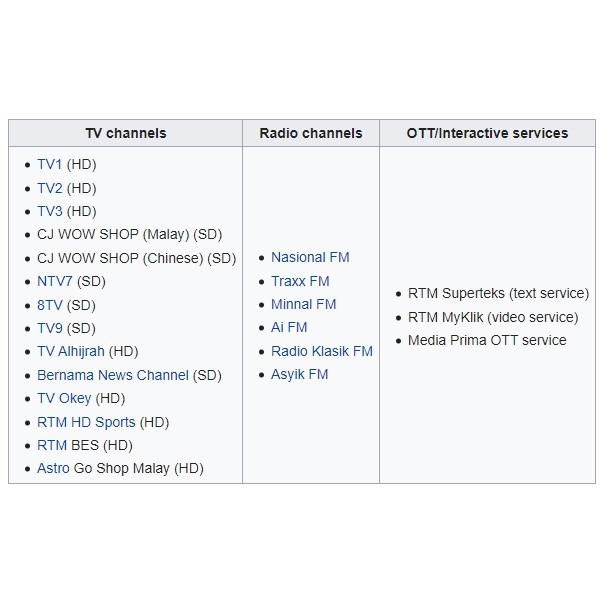Open the RTM link beside BES

pos(52,445)
